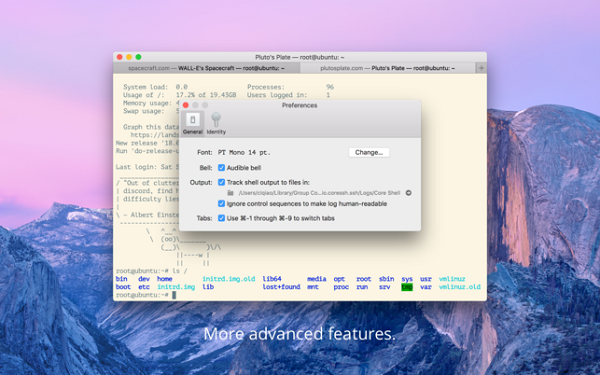Switch to WALL-E's Spacecraft tab
Viewport: 600px width, 375px height.
click(207, 68)
